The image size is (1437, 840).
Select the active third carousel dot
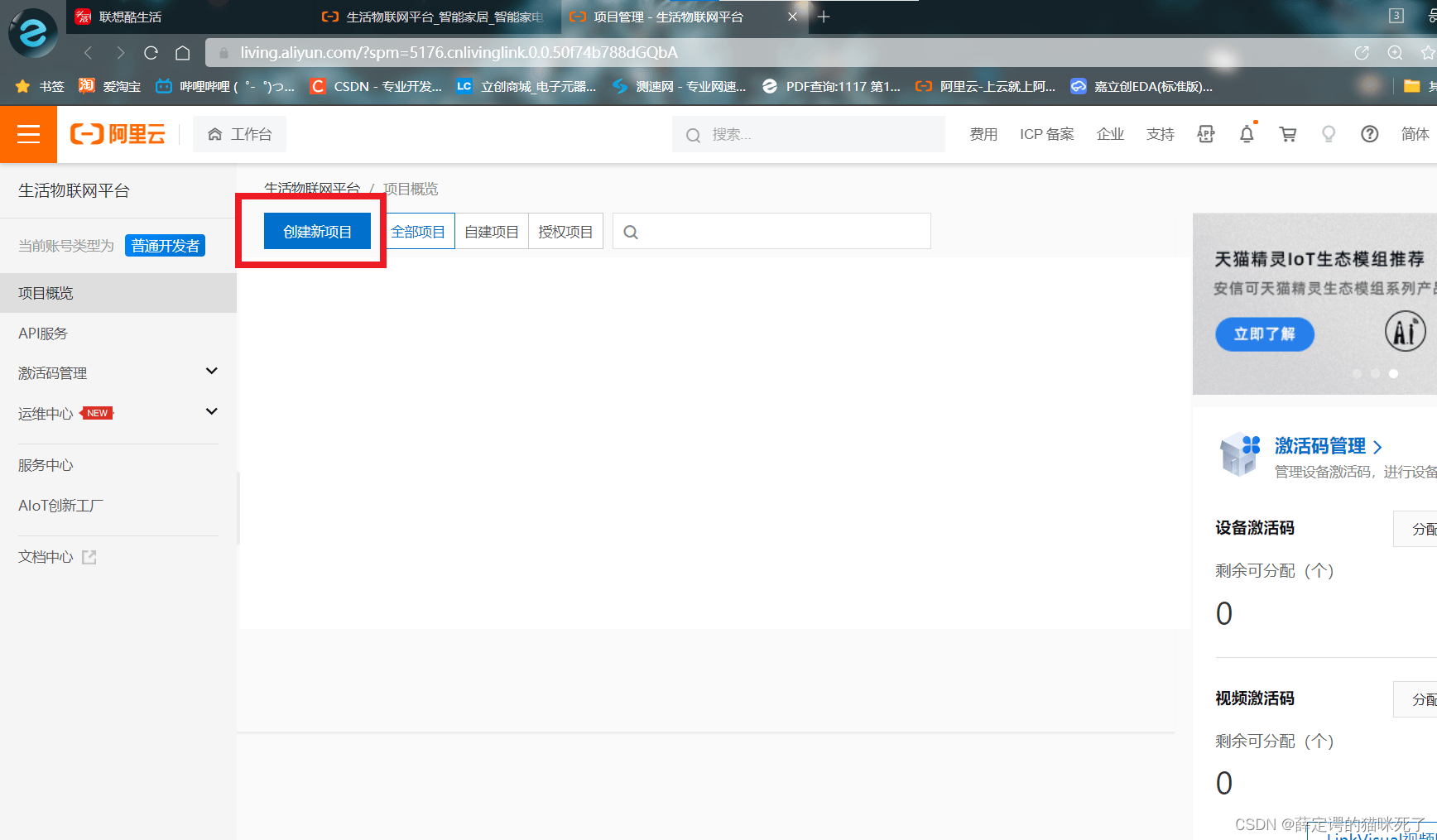tap(1393, 374)
